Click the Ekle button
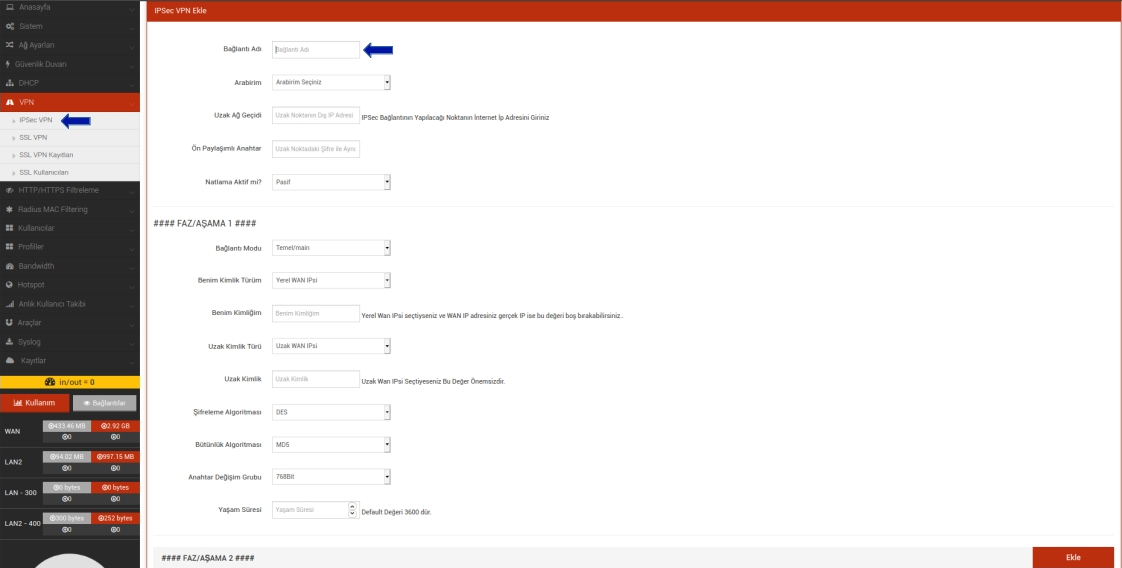Image resolution: width=1122 pixels, height=568 pixels. (1073, 557)
